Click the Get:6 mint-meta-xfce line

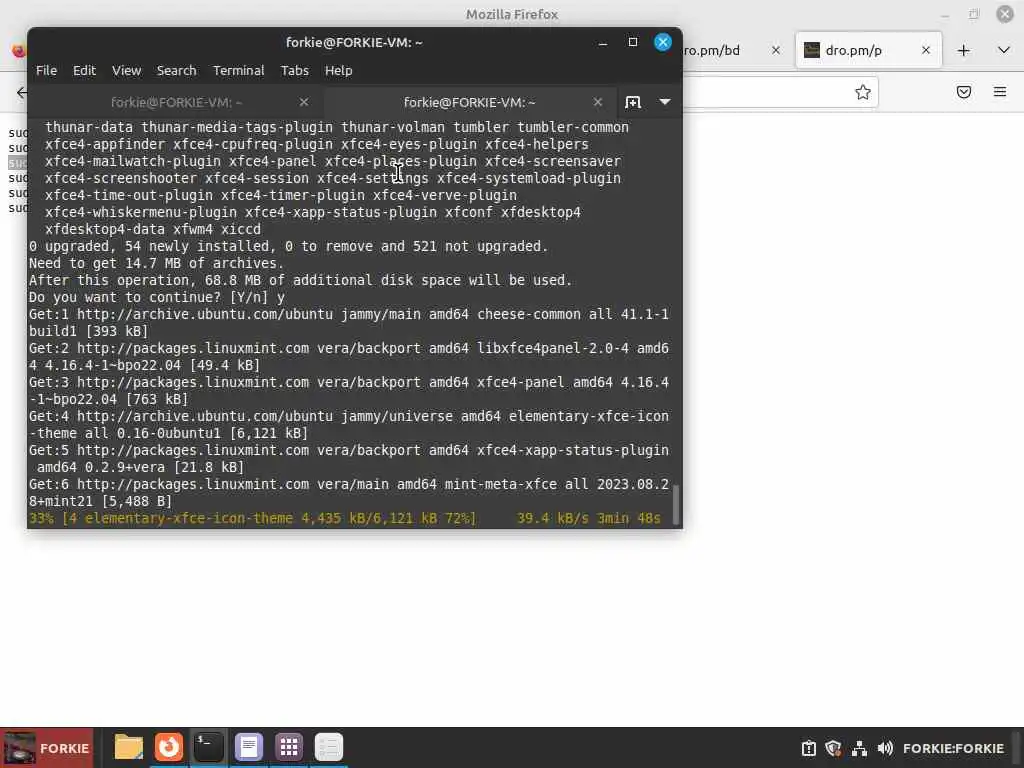point(349,493)
